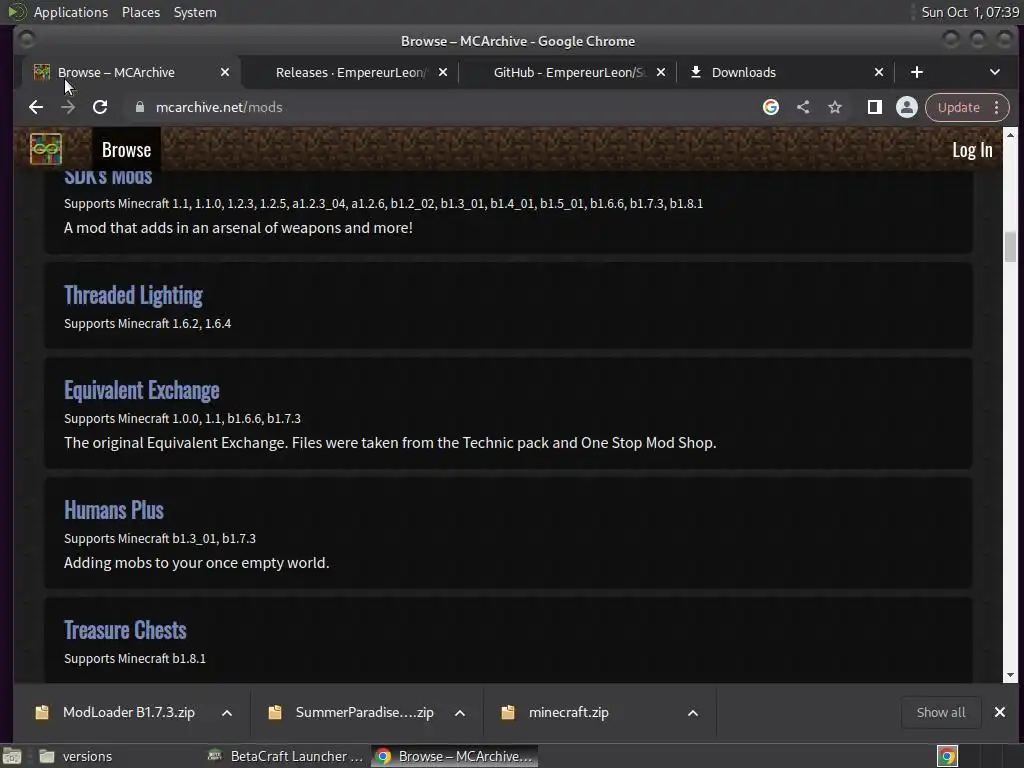Open the Applications menu
The image size is (1024, 768).
[x=71, y=12]
